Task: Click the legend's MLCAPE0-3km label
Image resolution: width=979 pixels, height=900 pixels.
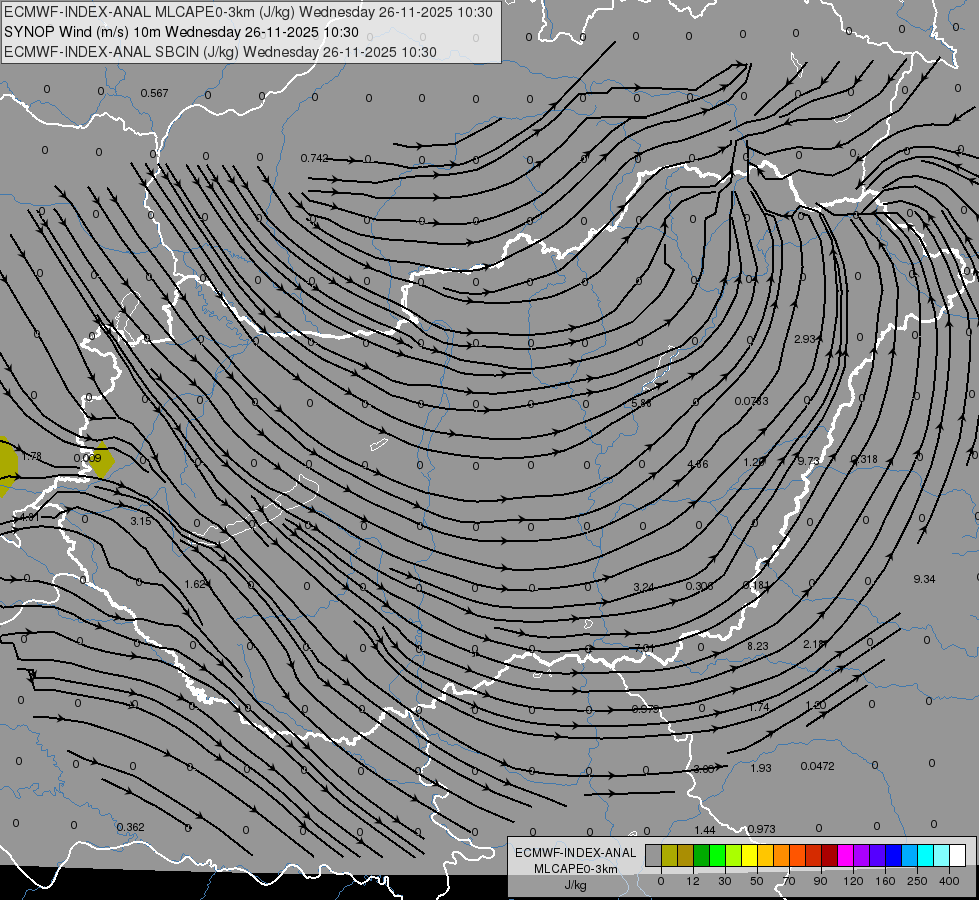Action: (x=576, y=869)
